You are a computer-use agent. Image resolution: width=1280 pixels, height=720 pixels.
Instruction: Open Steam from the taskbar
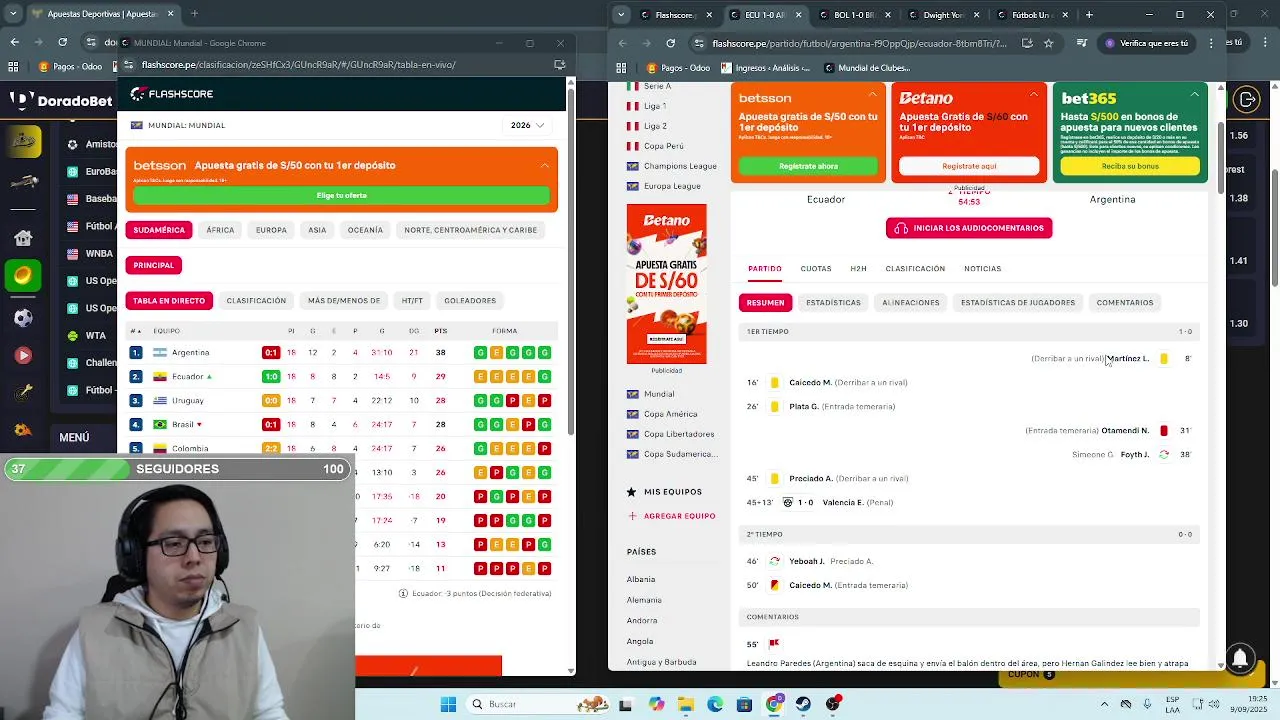click(x=803, y=704)
